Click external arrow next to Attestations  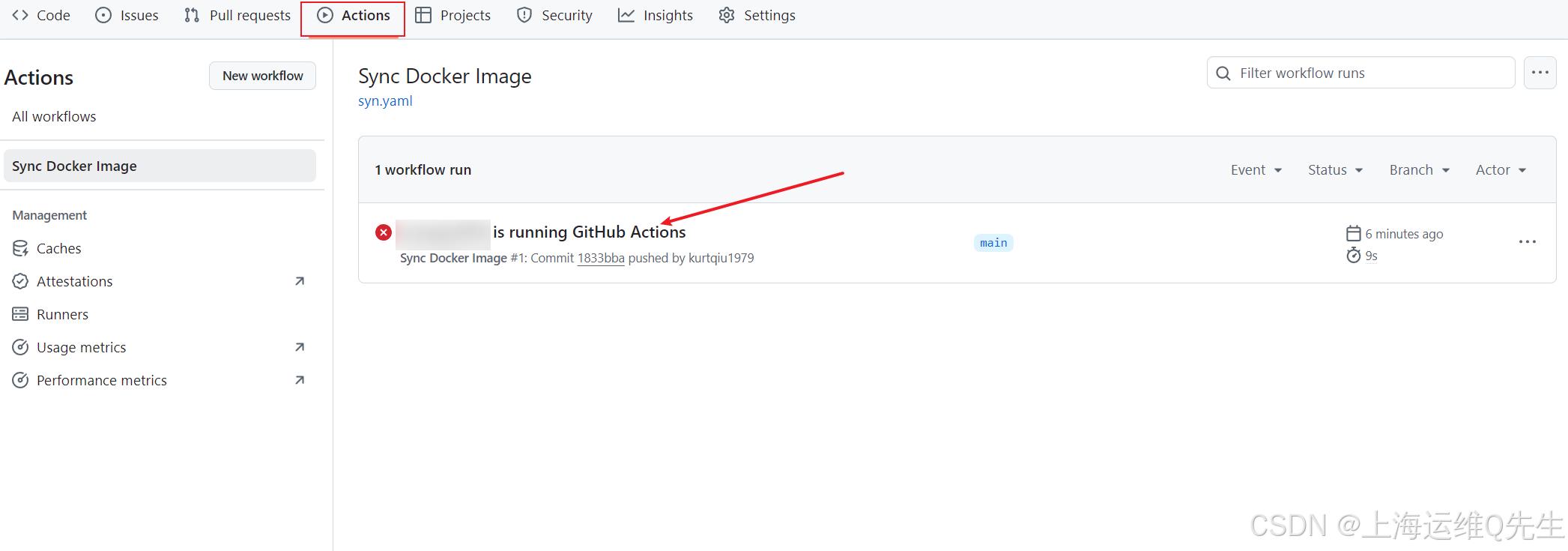300,281
